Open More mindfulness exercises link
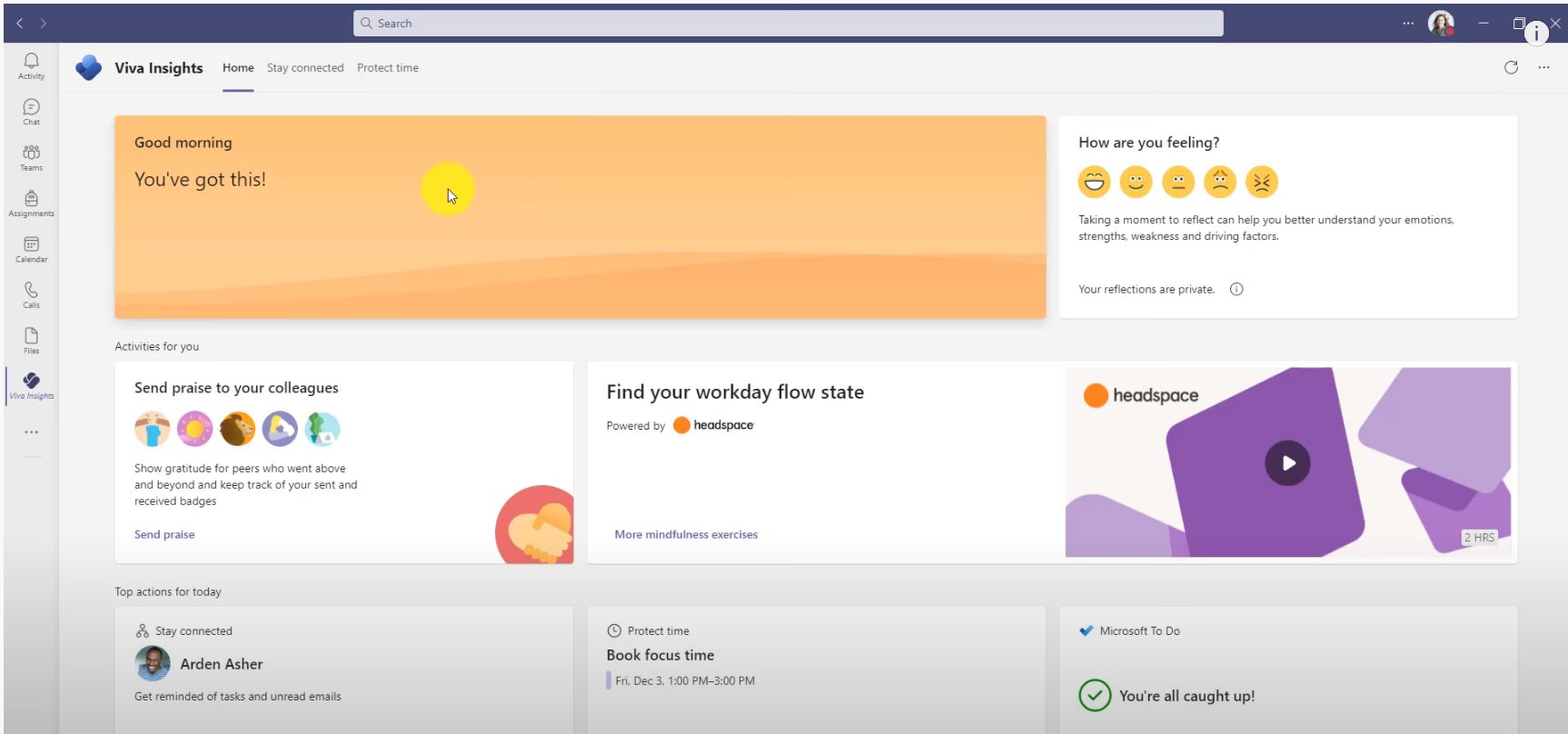This screenshot has height=734, width=1568. pyautogui.click(x=686, y=534)
